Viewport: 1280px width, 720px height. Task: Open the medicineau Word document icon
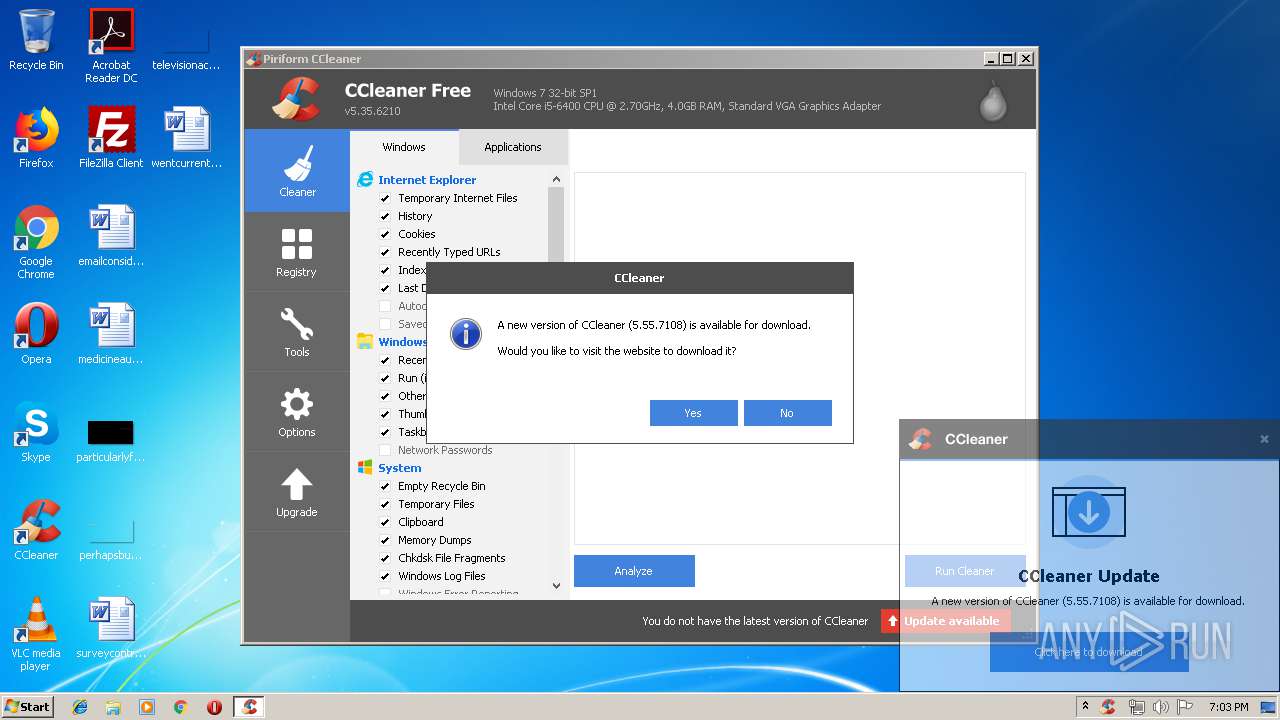[x=111, y=334]
